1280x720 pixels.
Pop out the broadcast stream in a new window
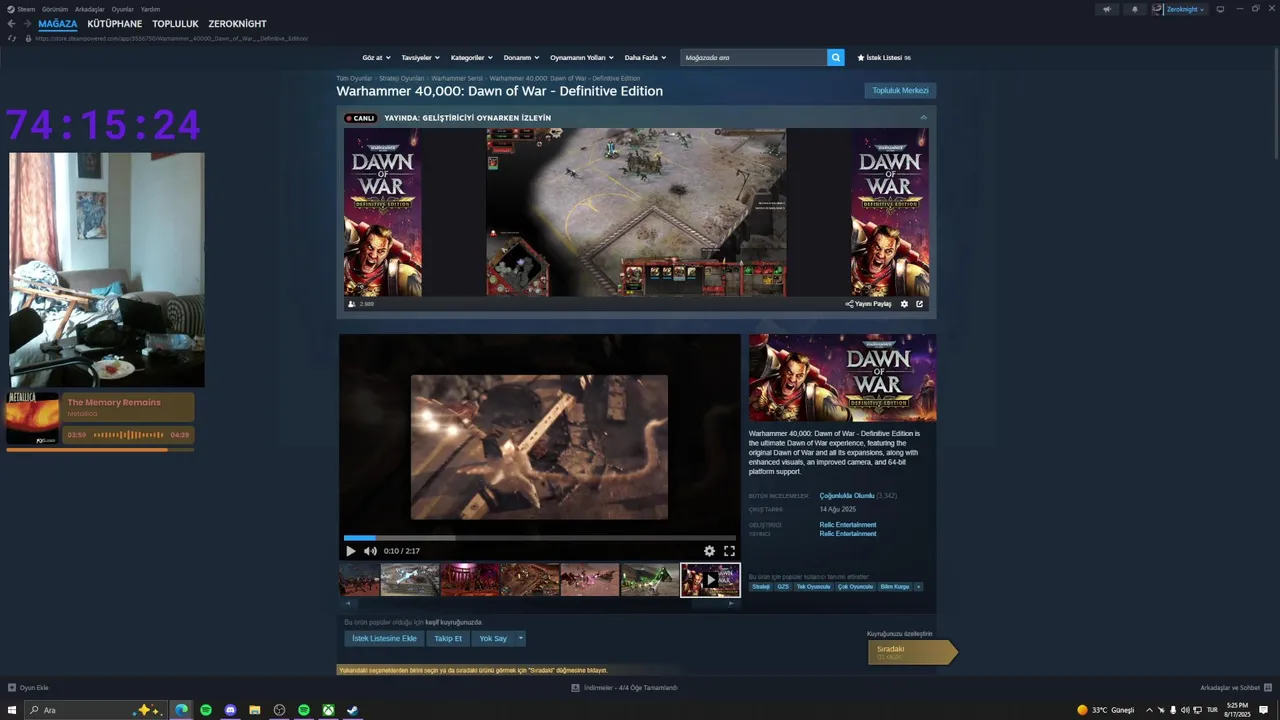click(x=920, y=304)
